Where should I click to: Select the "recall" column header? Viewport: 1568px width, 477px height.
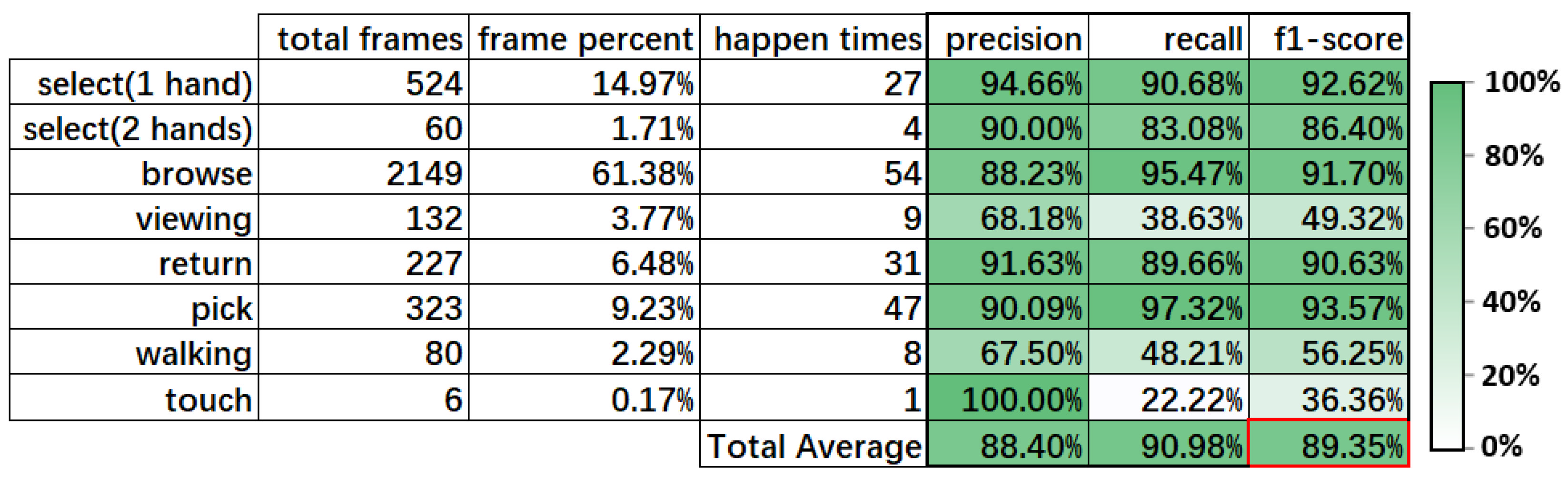(x=1202, y=39)
